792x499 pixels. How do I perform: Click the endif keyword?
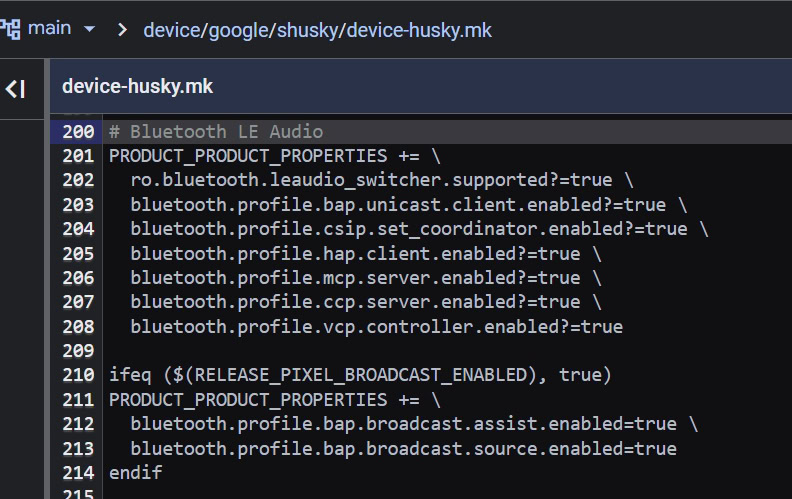(135, 472)
